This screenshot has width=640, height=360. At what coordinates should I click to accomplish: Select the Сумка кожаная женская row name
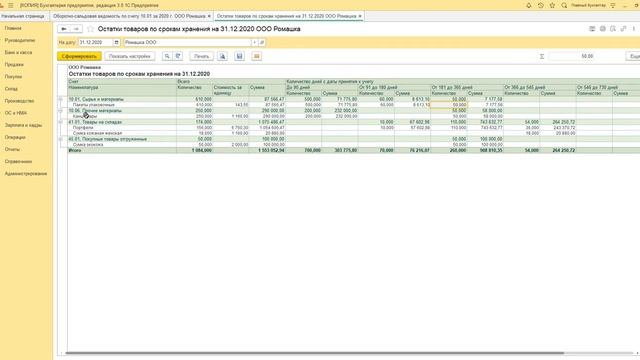pyautogui.click(x=97, y=133)
